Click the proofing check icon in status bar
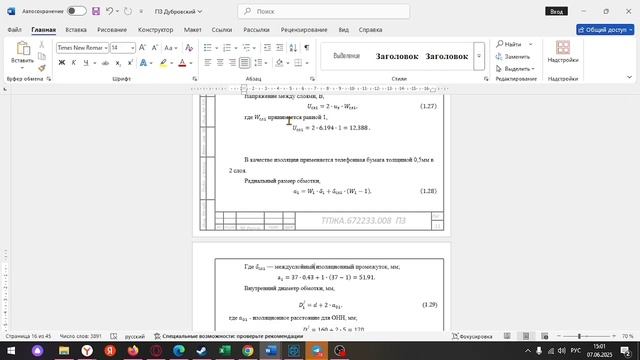 point(114,336)
